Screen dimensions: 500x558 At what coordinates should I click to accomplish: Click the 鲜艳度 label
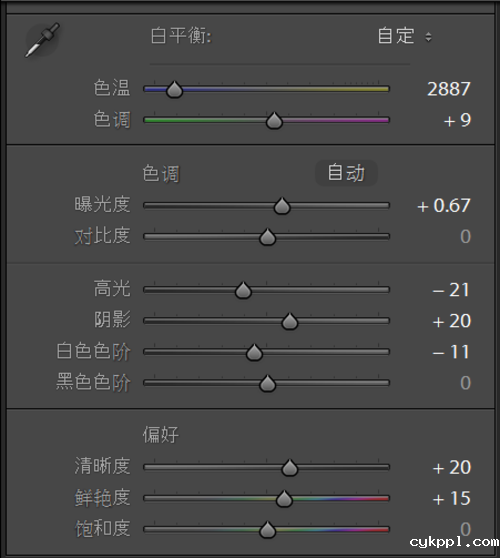pyautogui.click(x=102, y=498)
